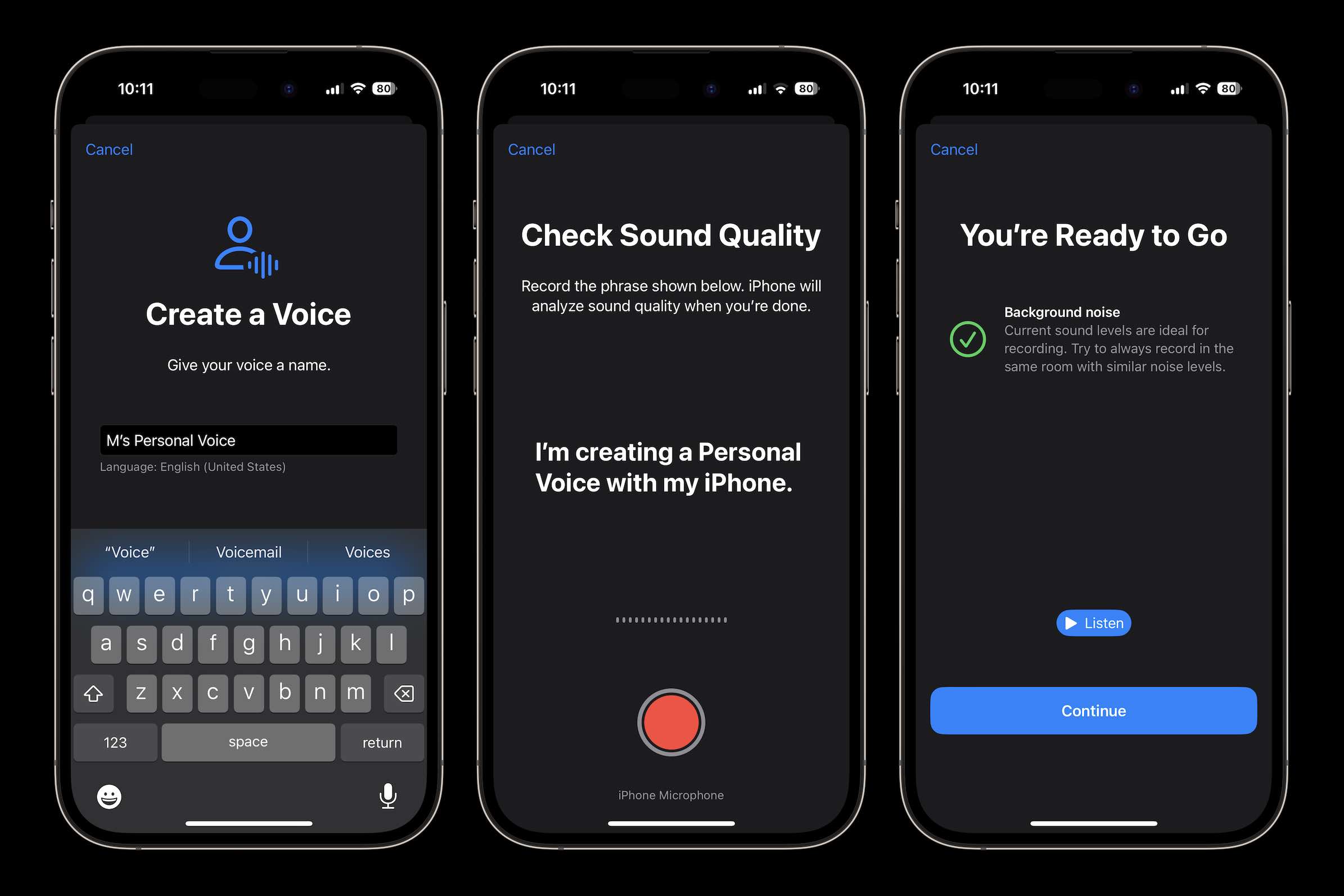Toggle the return key on keyboard
The image size is (1344, 896).
click(x=381, y=742)
